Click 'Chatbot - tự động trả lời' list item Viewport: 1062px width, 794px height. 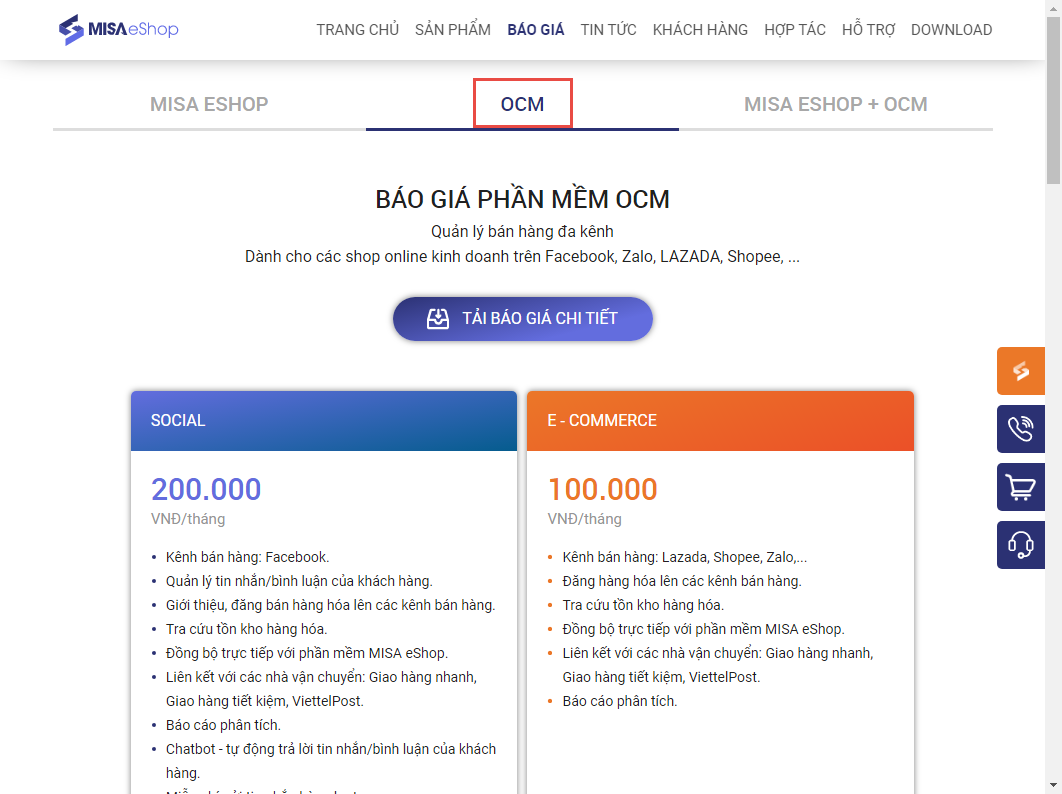pyautogui.click(x=331, y=761)
